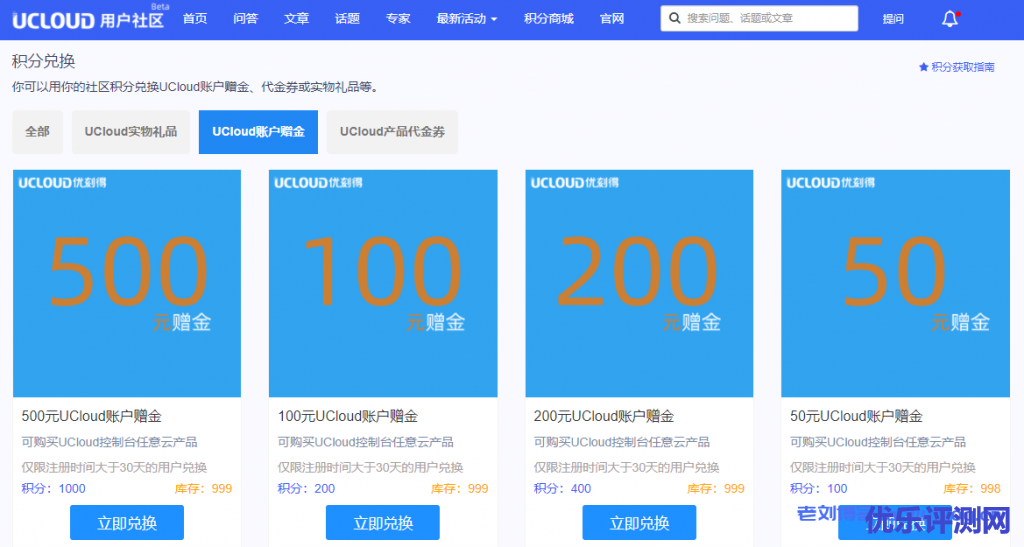Open the 200元UCloud账户赠金 title link
Viewport: 1024px width, 547px height.
pyautogui.click(x=604, y=416)
